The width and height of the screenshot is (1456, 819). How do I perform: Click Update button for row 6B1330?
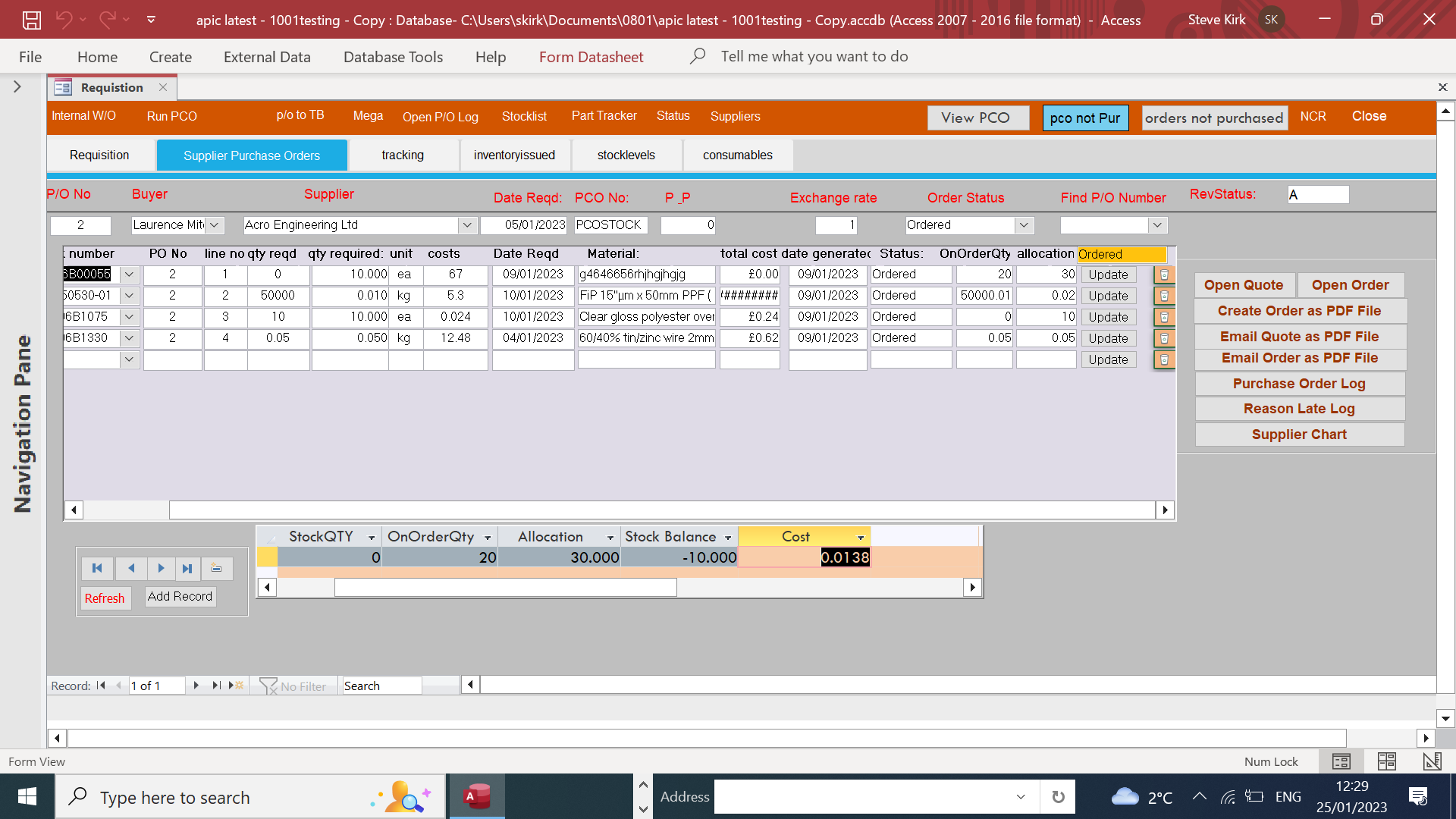pos(1109,338)
